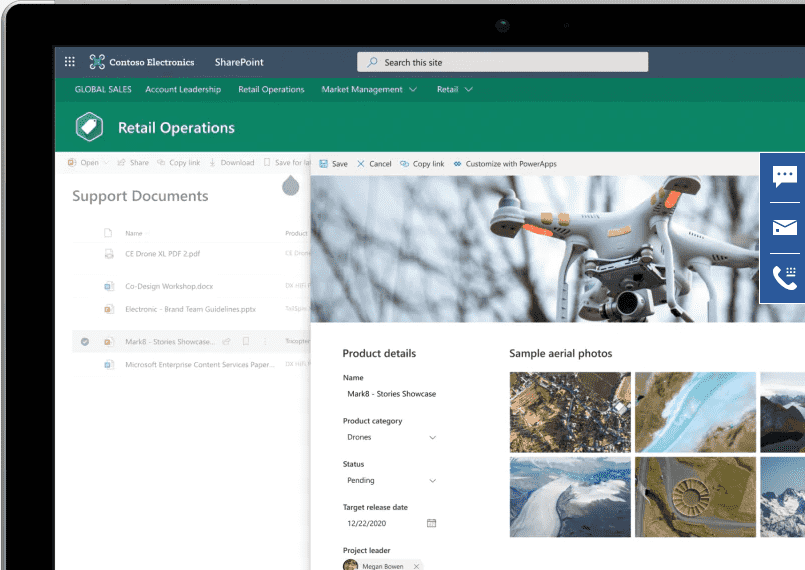Viewport: 805px width, 570px height.
Task: Click the Retail Operations site tag logo
Action: coord(89,127)
